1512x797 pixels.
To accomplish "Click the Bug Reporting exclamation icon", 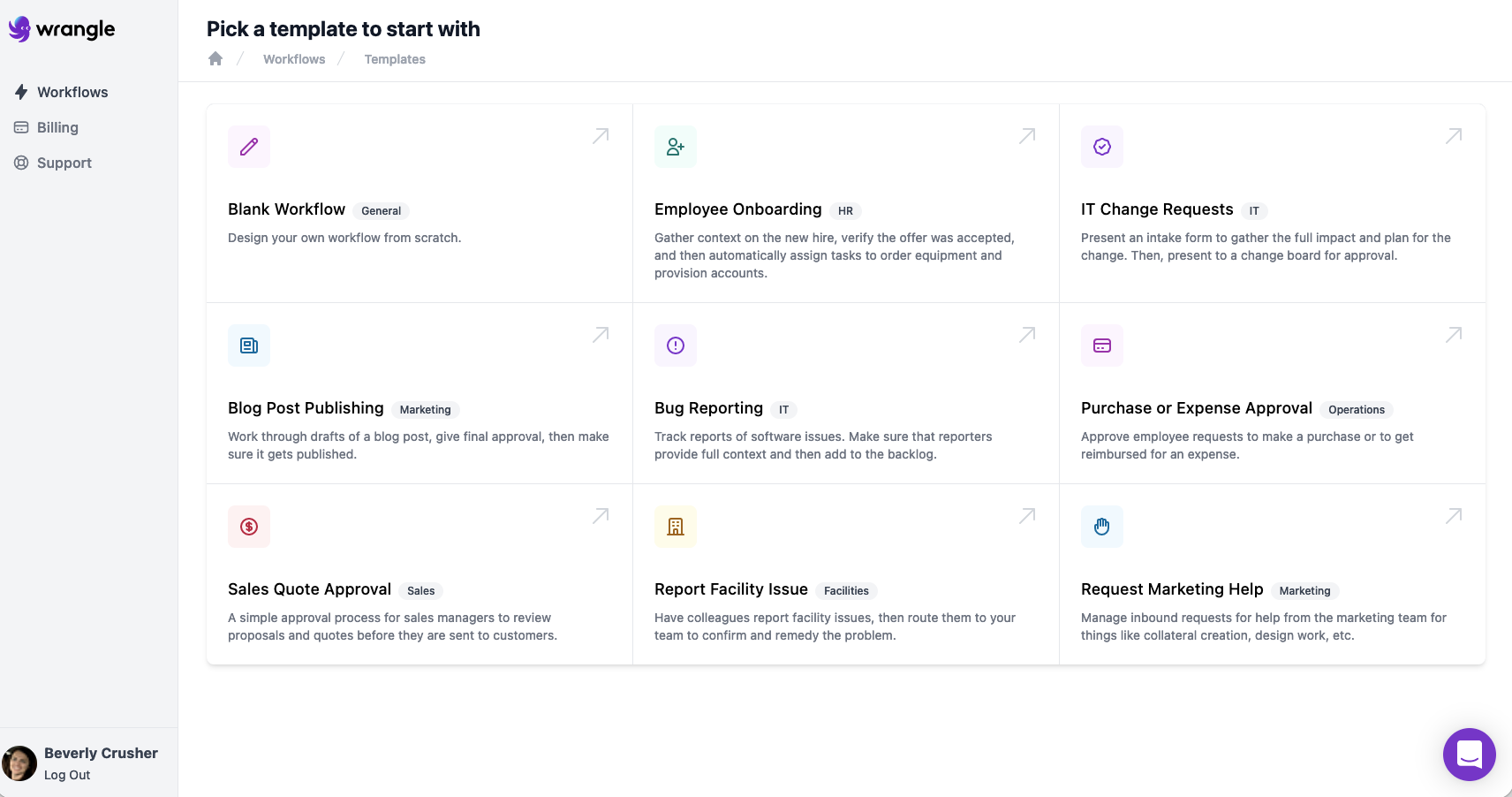I will pyautogui.click(x=676, y=345).
